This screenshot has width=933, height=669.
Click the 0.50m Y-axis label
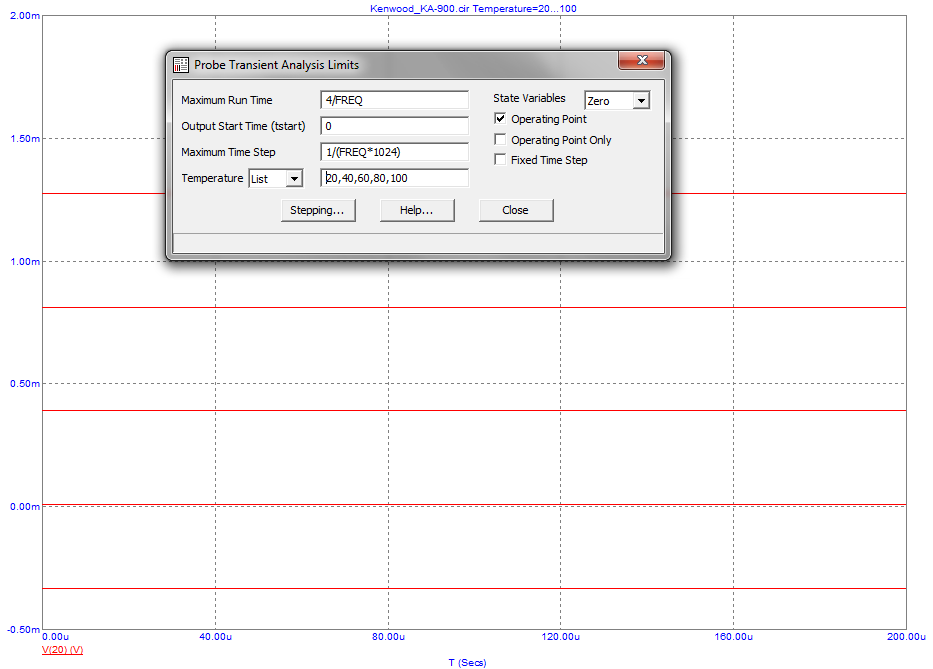25,384
